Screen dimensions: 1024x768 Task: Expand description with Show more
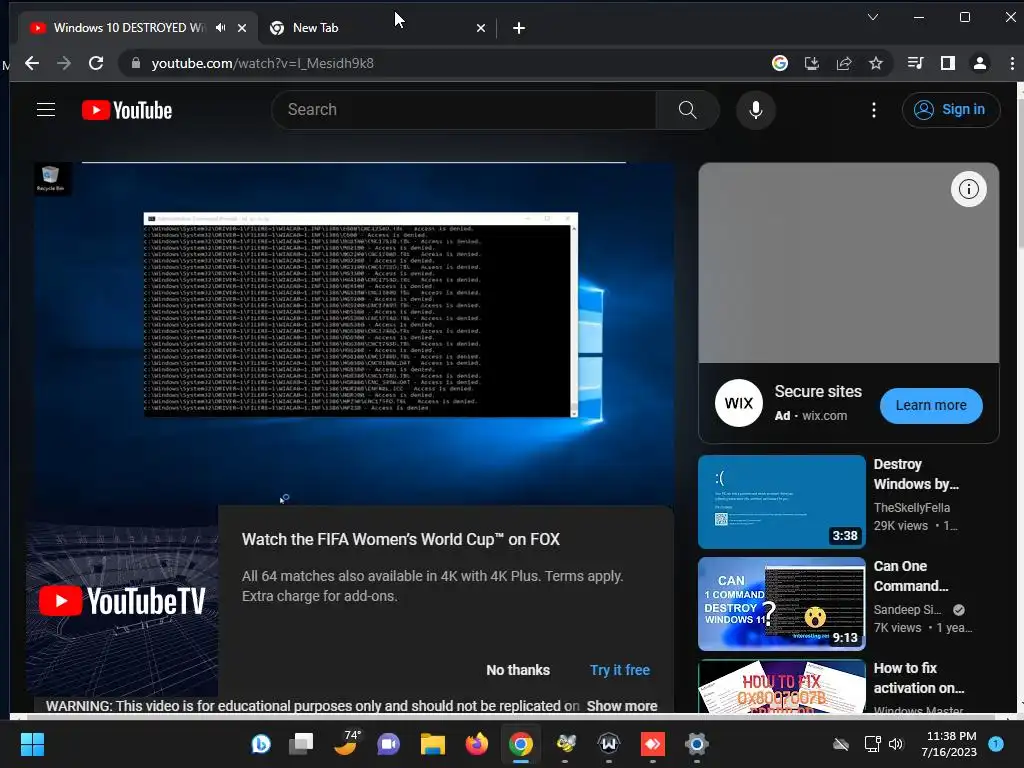pos(622,706)
